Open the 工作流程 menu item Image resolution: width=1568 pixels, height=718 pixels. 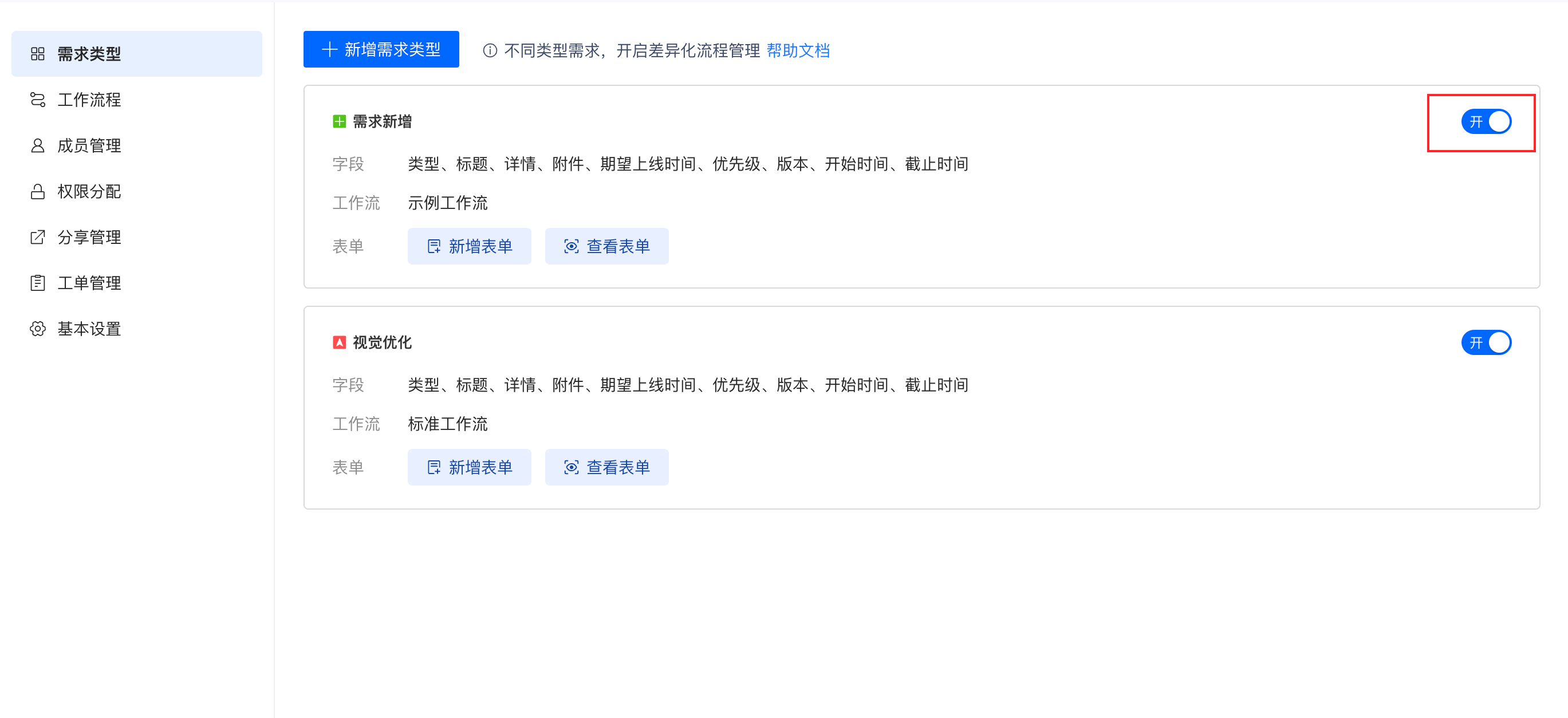pyautogui.click(x=89, y=100)
